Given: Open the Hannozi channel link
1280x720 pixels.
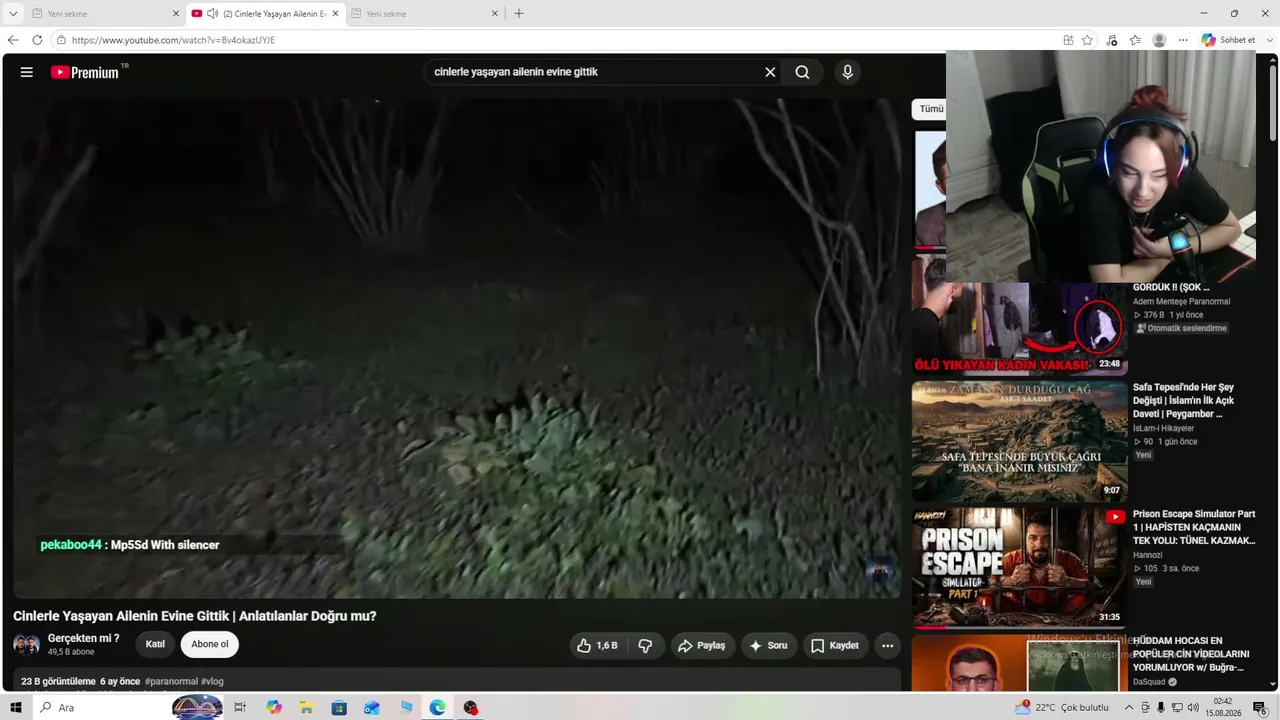Looking at the screenshot, I should coord(1148,555).
